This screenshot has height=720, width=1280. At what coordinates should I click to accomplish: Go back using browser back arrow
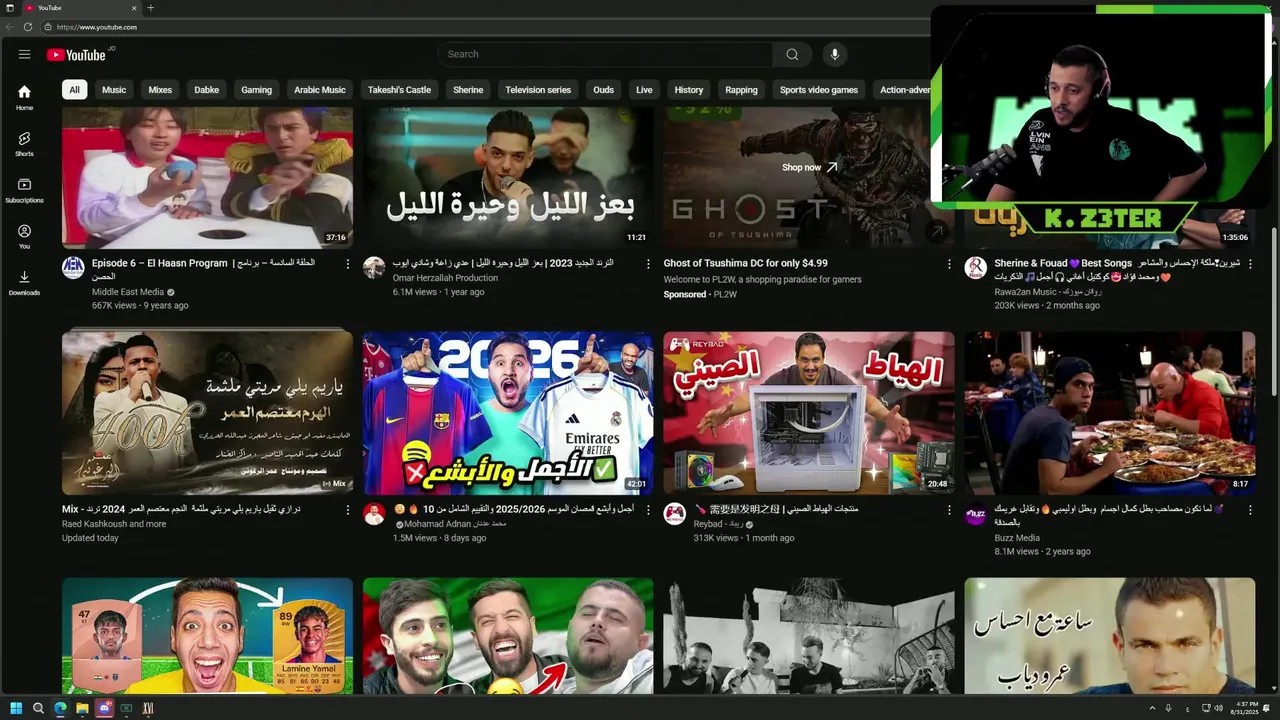[10, 27]
